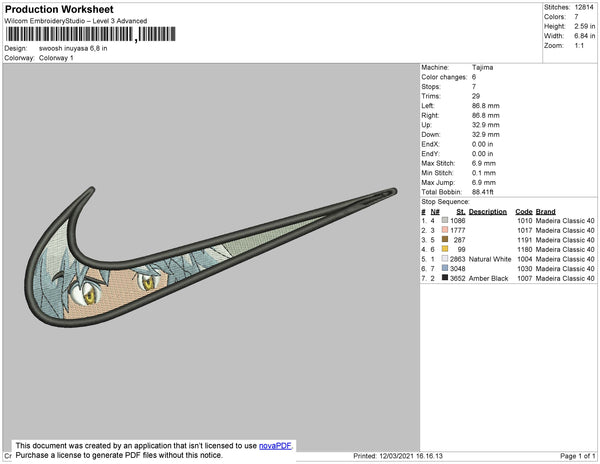The height and width of the screenshot is (464, 600).
Task: Click the Natural White color swatch in stop 5
Action: coord(445,259)
